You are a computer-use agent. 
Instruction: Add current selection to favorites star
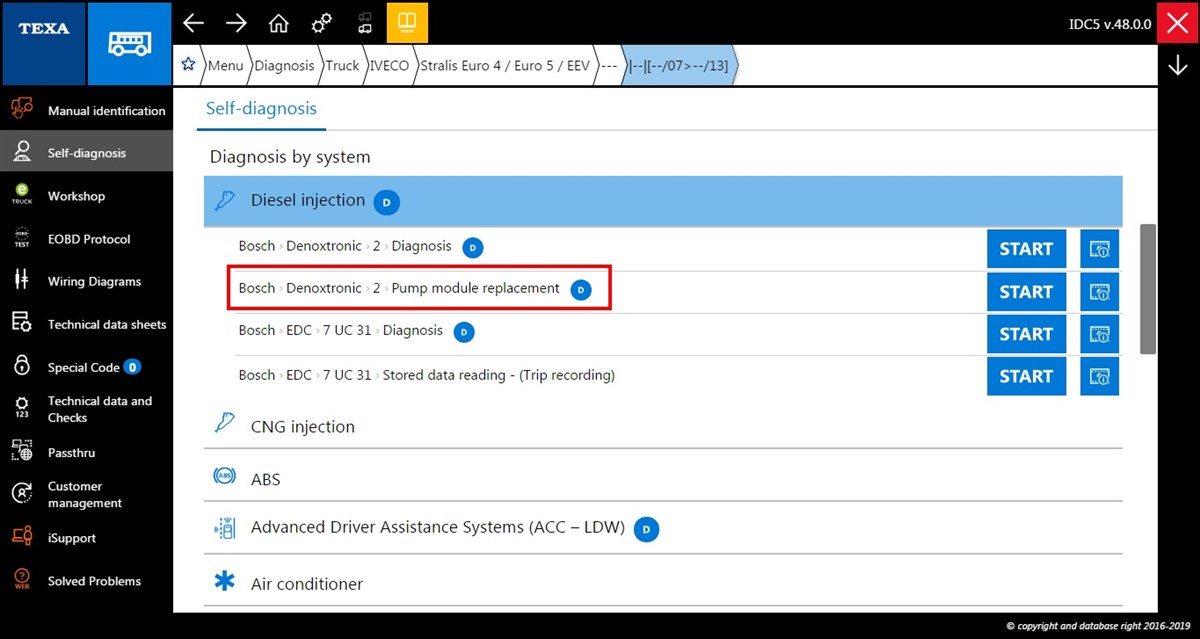188,66
